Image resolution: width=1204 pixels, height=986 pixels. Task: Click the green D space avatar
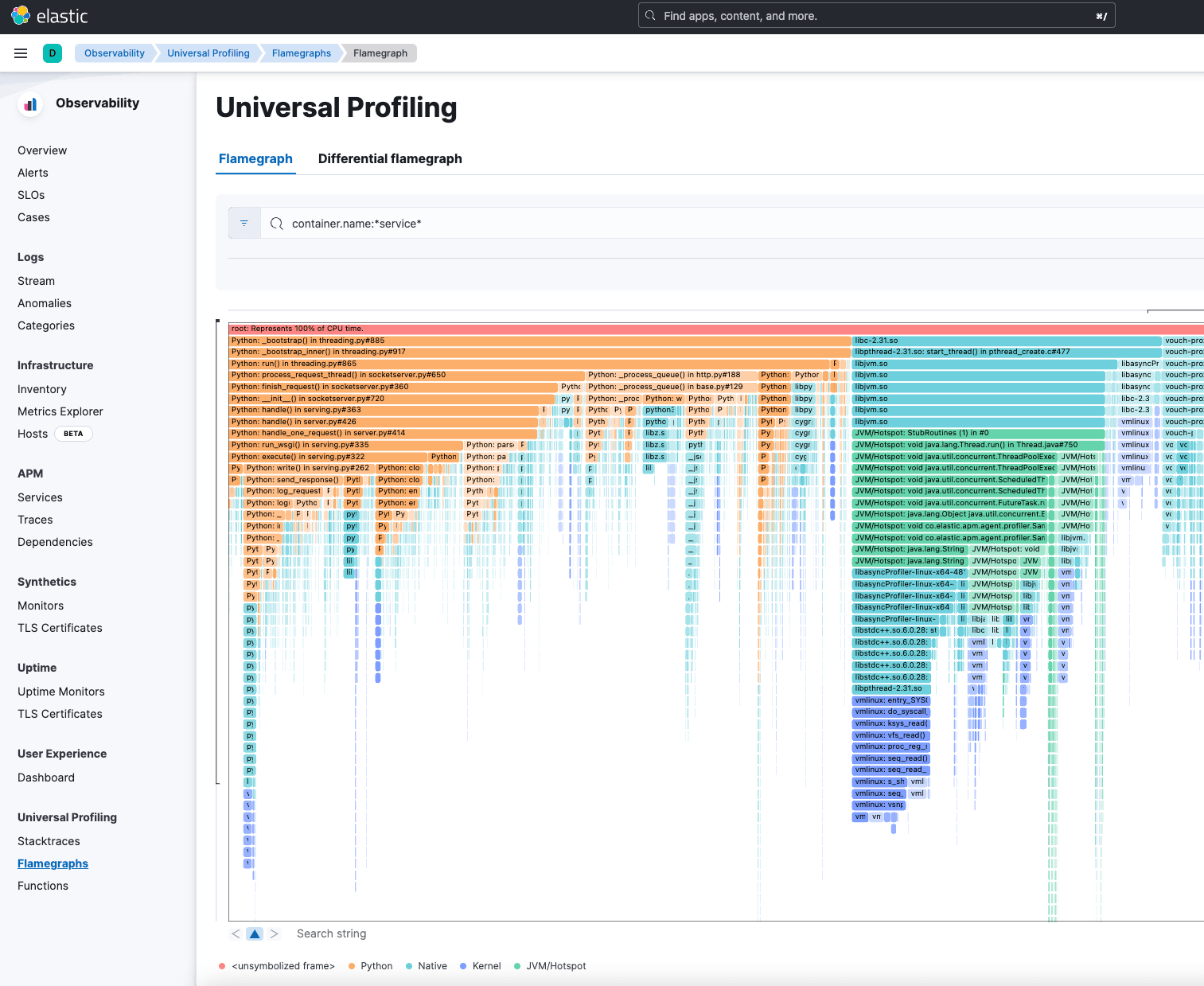click(53, 53)
